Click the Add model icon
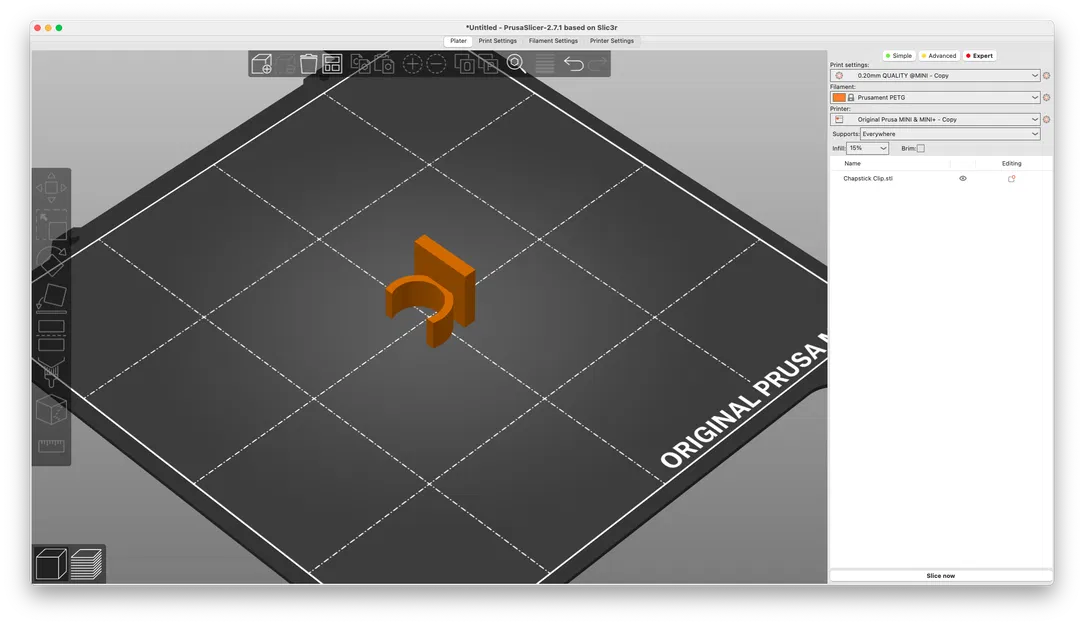The image size is (1084, 625). point(262,64)
